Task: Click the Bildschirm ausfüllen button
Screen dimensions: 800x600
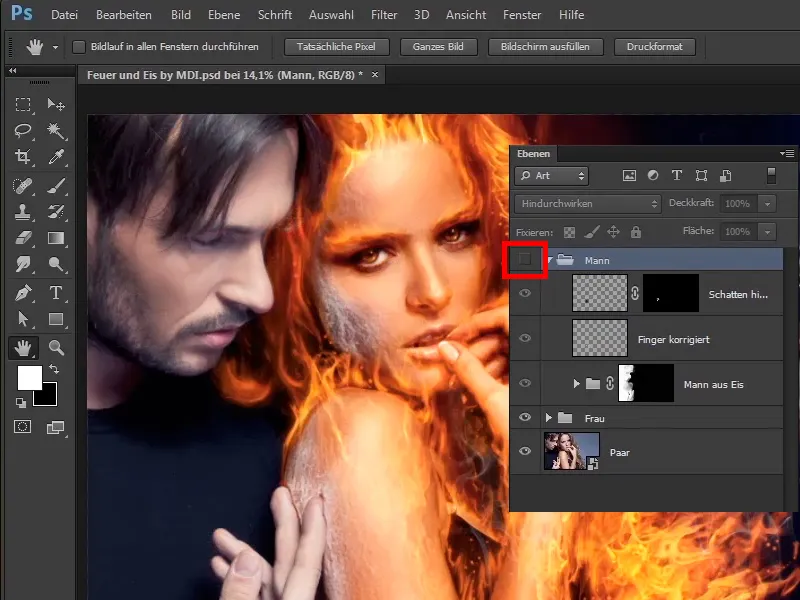Action: coord(545,47)
